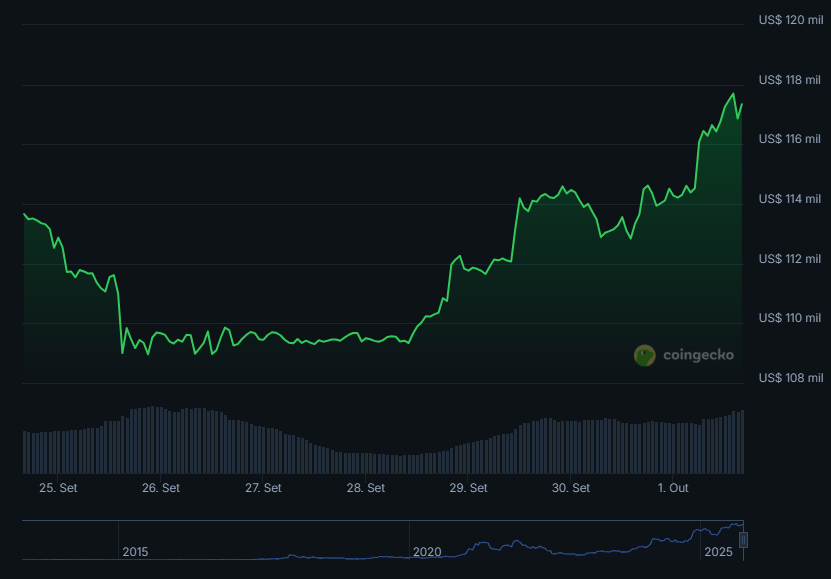Select the 29. Set date label
The width and height of the screenshot is (831, 579).
[468, 488]
